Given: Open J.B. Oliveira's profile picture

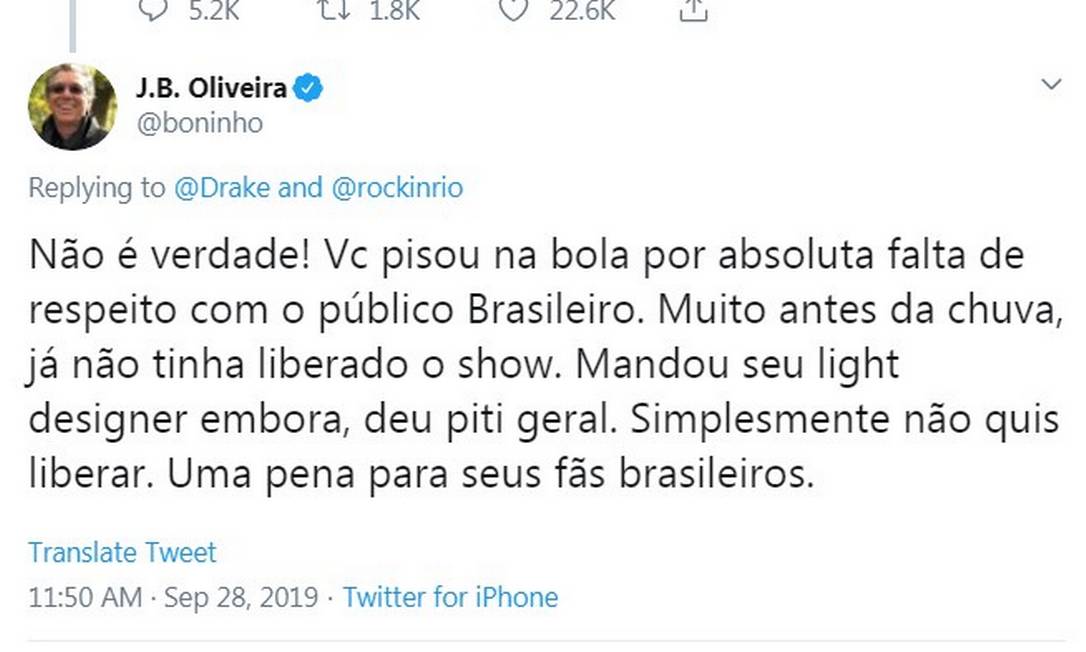Looking at the screenshot, I should tap(72, 106).
